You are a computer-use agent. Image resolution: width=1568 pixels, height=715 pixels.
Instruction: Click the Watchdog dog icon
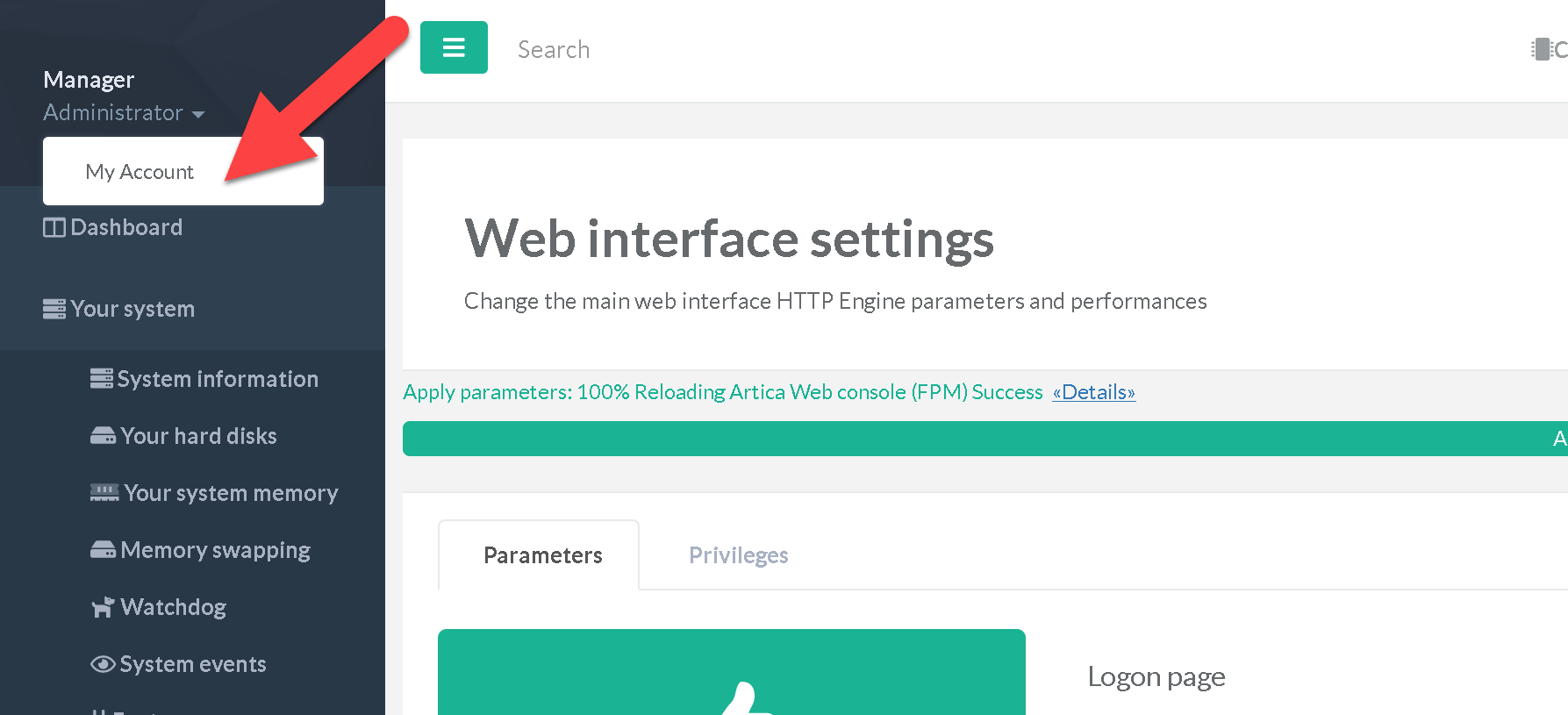(103, 607)
